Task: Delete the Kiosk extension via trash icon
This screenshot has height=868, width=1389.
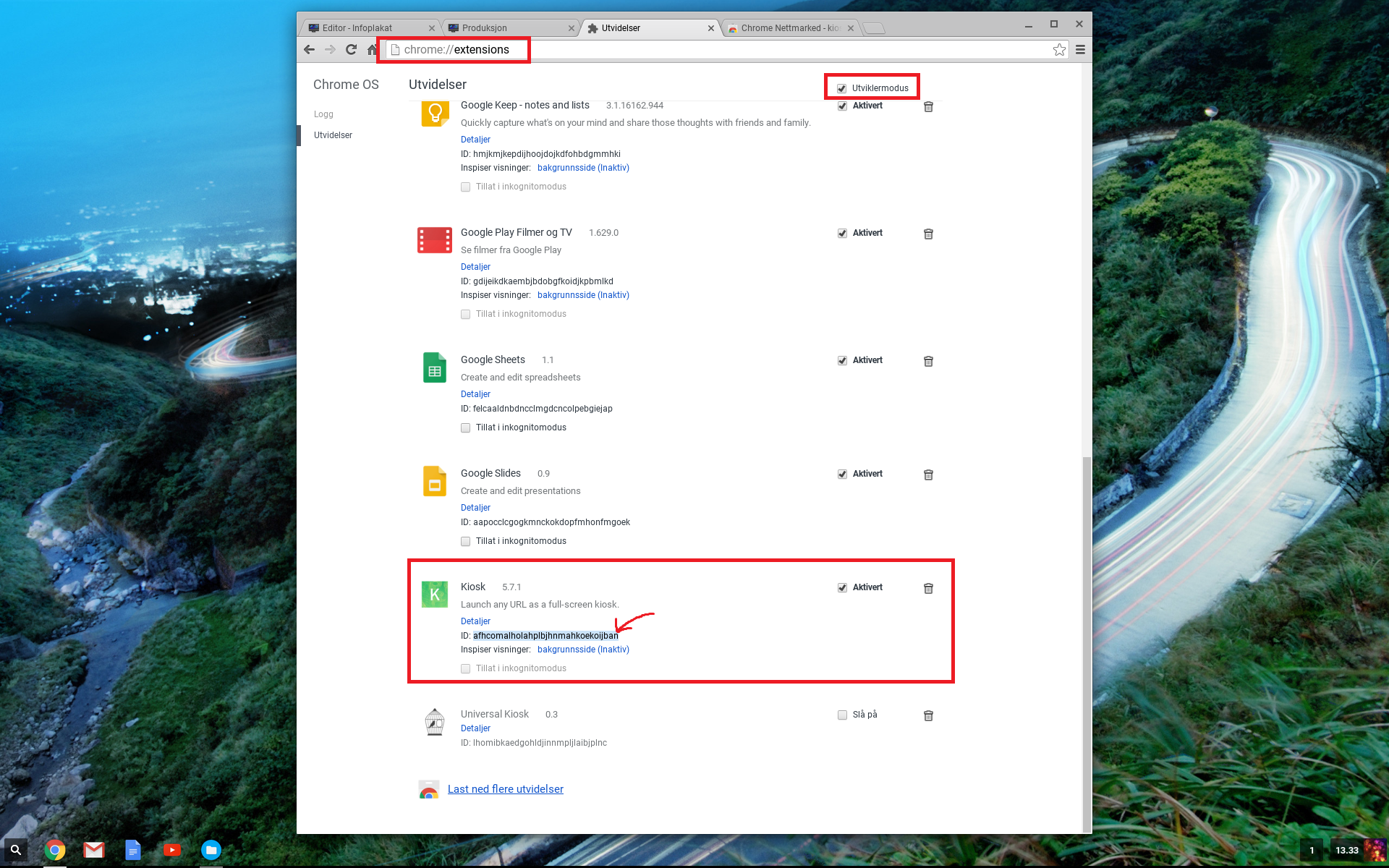Action: (x=928, y=588)
